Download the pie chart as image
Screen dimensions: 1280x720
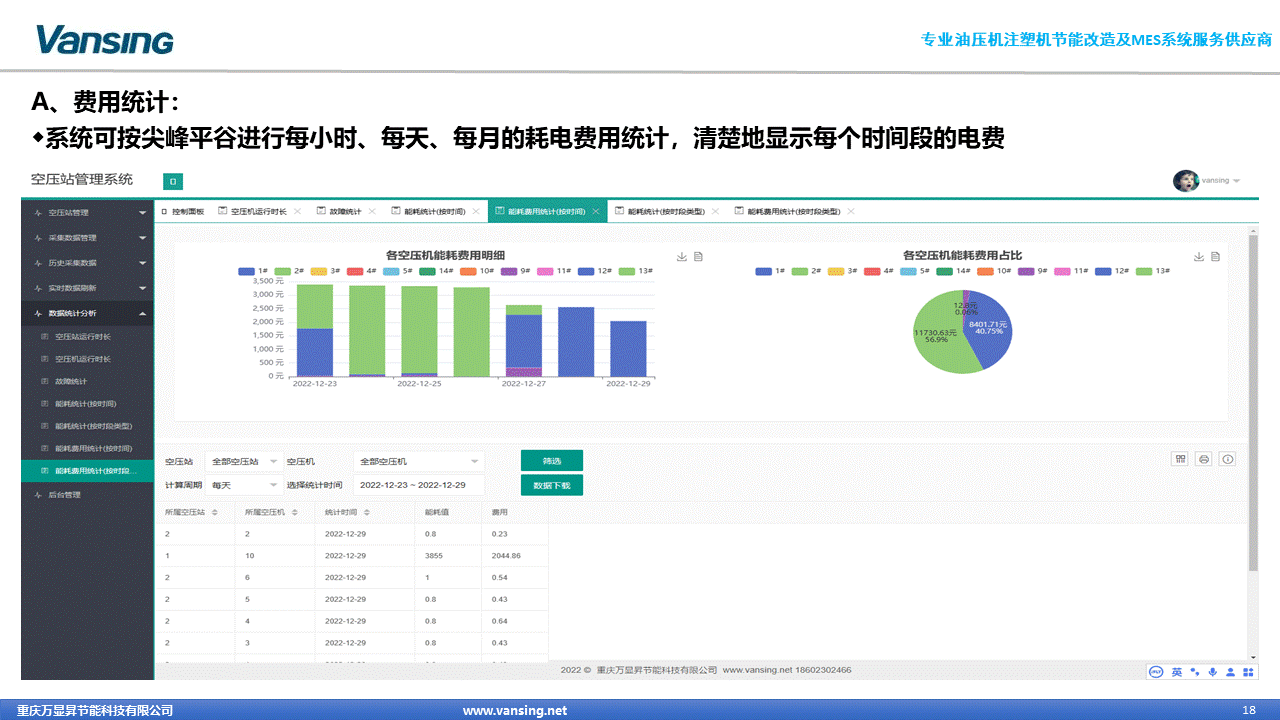coord(1199,257)
